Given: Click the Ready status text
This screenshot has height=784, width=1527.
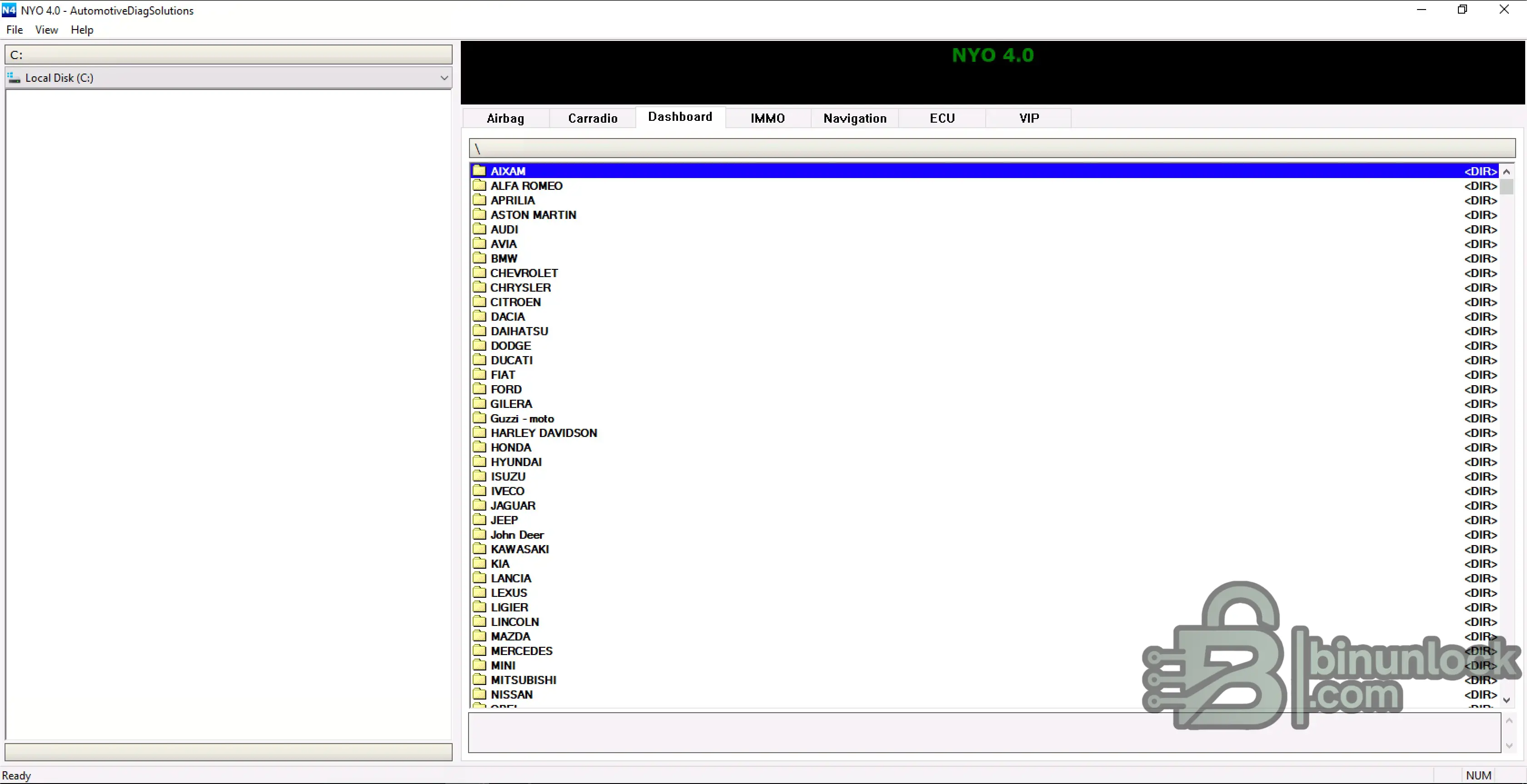Looking at the screenshot, I should tap(16, 775).
